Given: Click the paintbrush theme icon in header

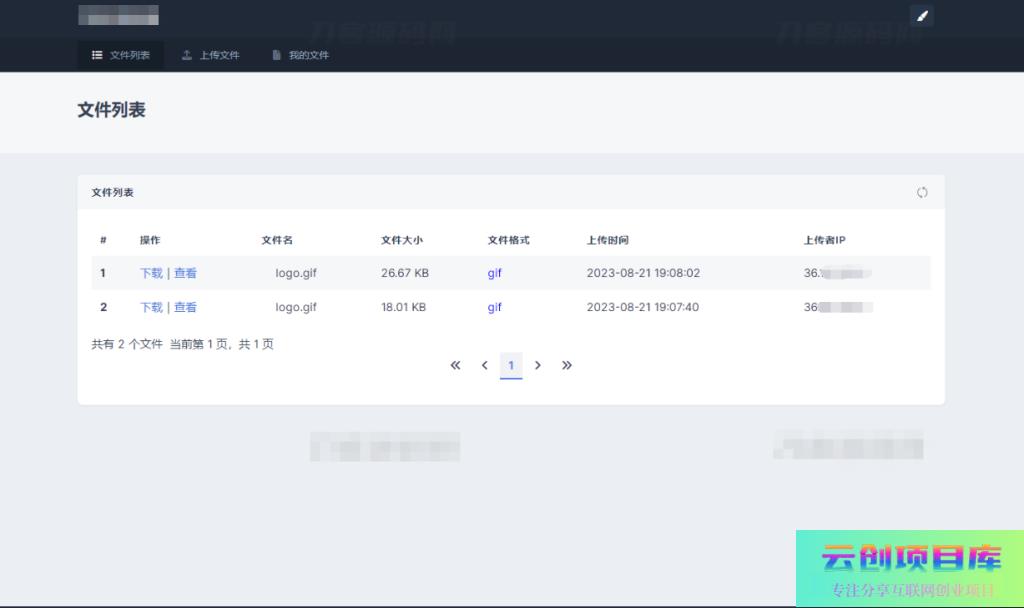Looking at the screenshot, I should 922,16.
